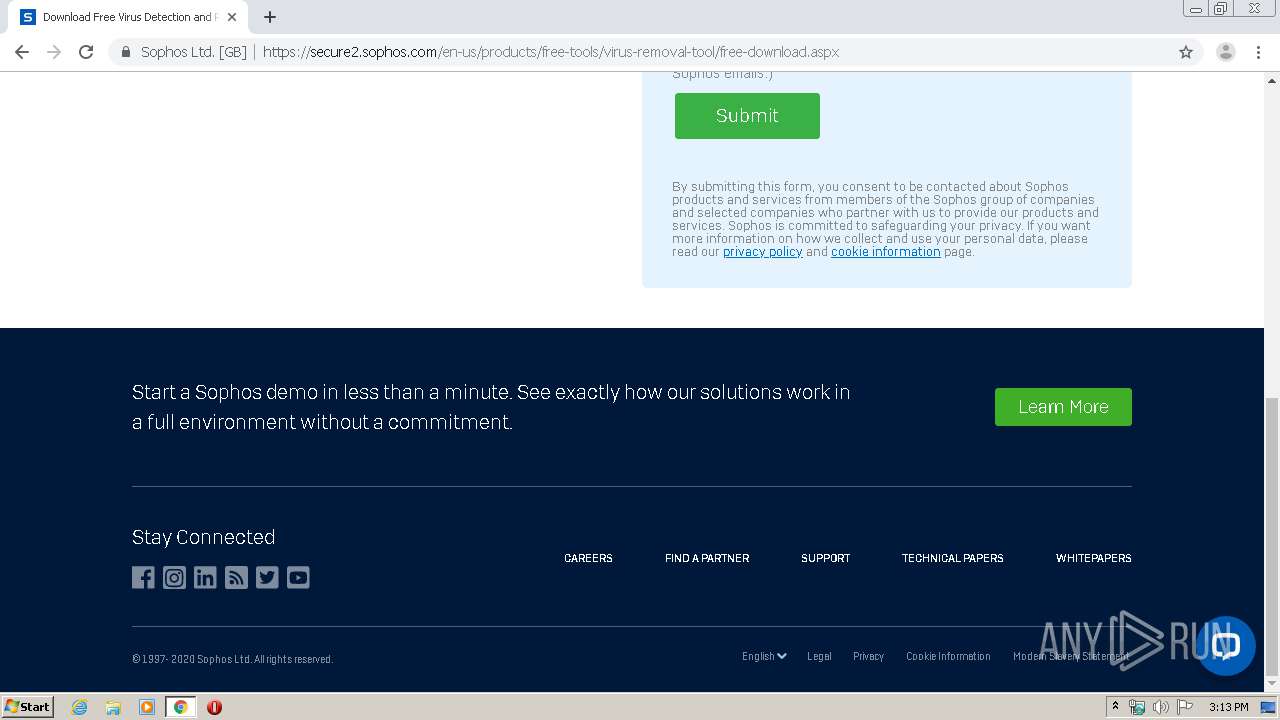Open the media player taskbar icon
The height and width of the screenshot is (720, 1280).
(x=147, y=707)
